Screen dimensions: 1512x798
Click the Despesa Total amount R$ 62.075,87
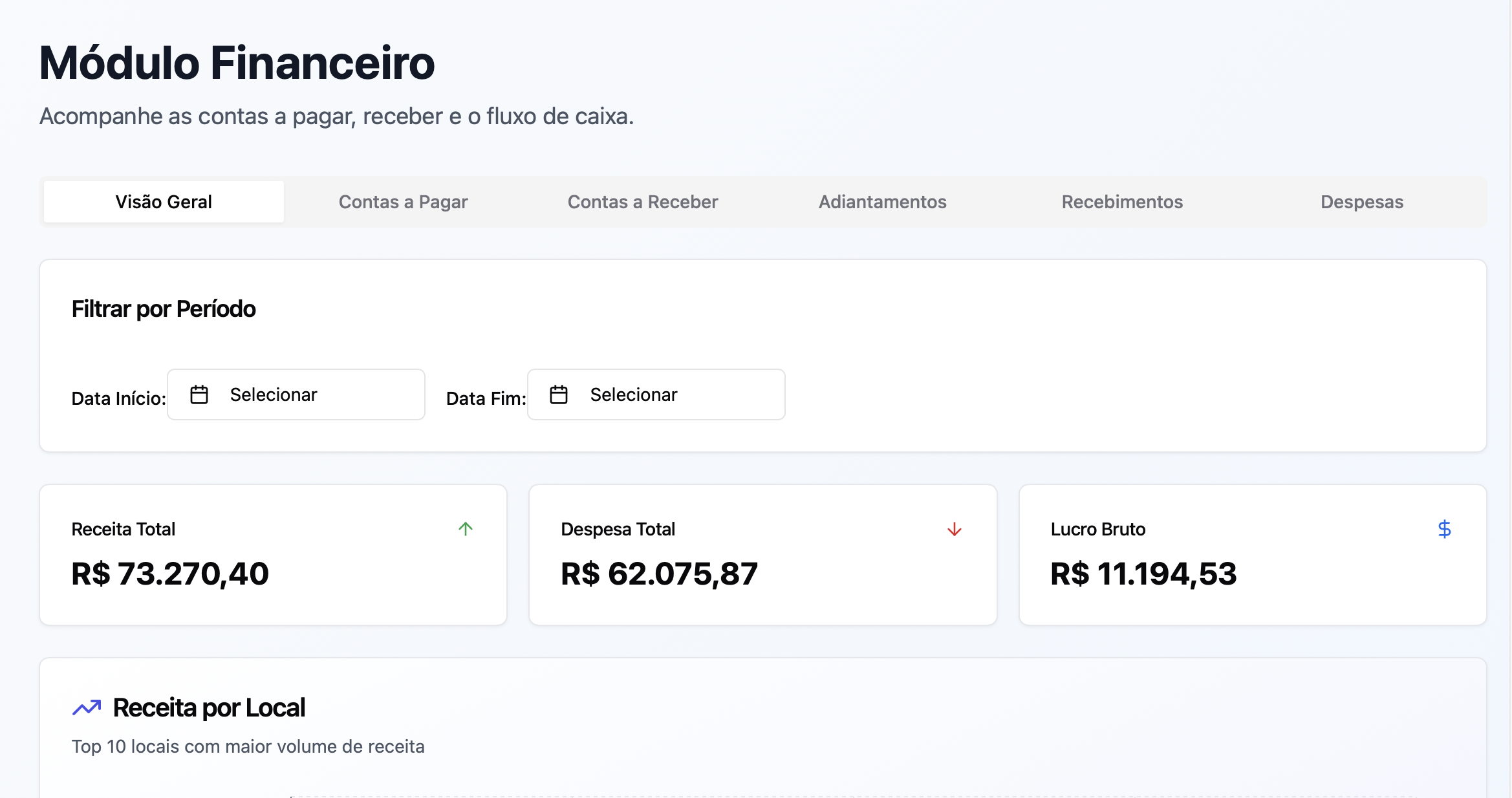(x=659, y=574)
